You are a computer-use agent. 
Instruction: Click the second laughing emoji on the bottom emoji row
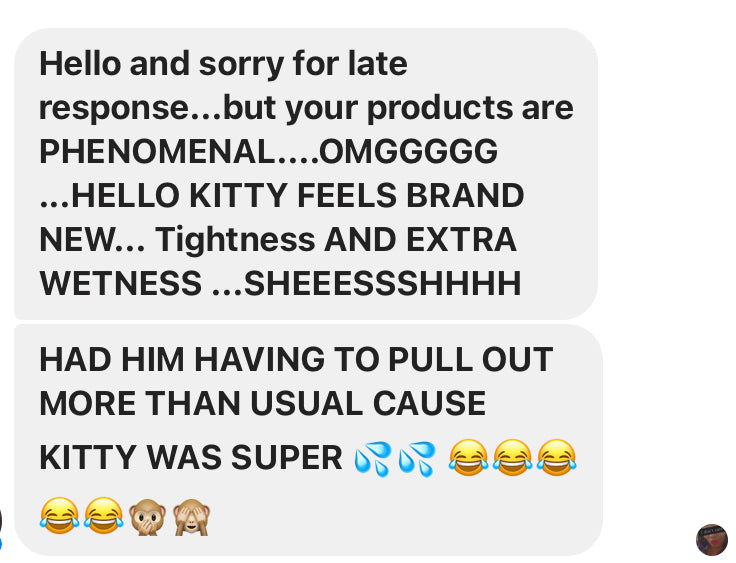[x=103, y=516]
